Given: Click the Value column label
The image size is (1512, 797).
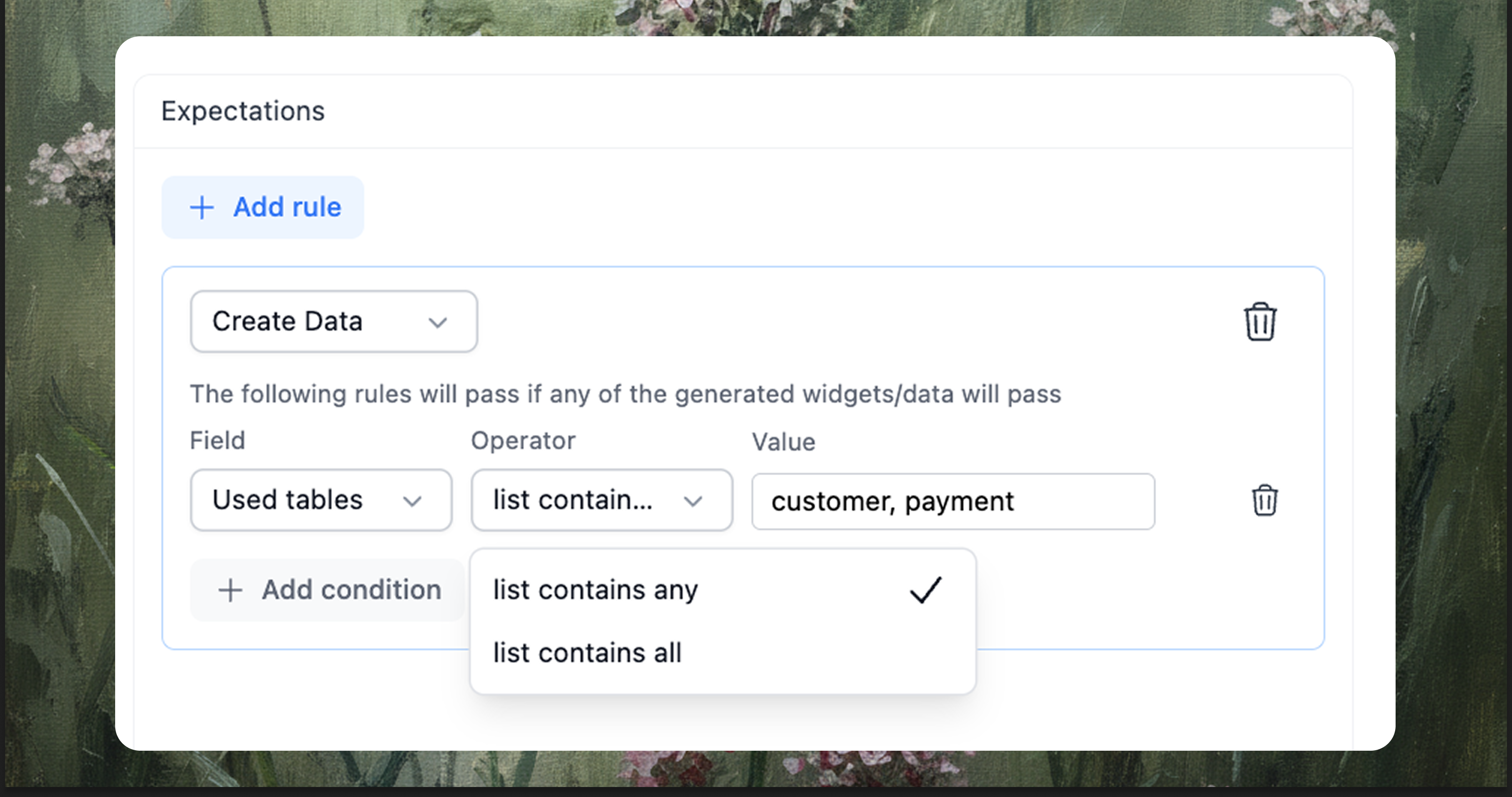Looking at the screenshot, I should tap(784, 442).
